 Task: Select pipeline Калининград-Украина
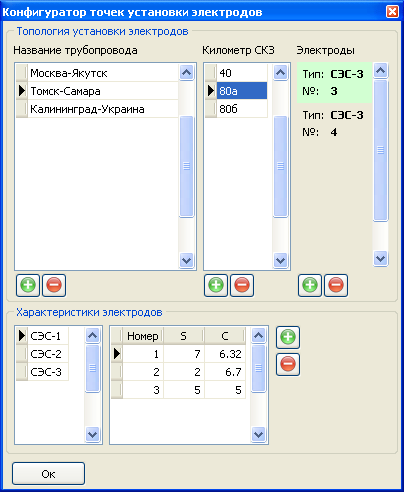(103, 109)
